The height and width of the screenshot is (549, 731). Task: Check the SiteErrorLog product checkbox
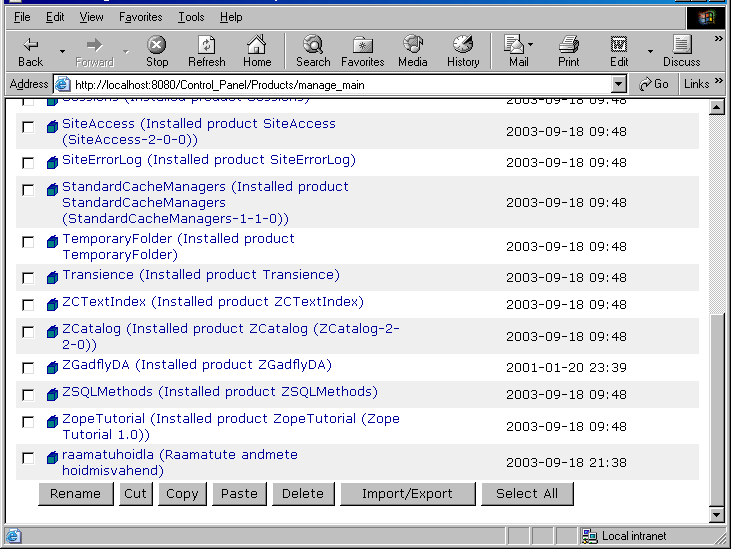click(28, 163)
